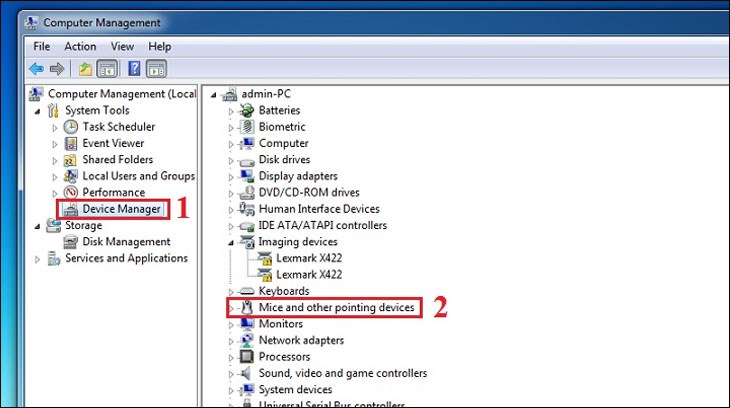
Task: Click the Up one level folder icon
Action: 86,69
